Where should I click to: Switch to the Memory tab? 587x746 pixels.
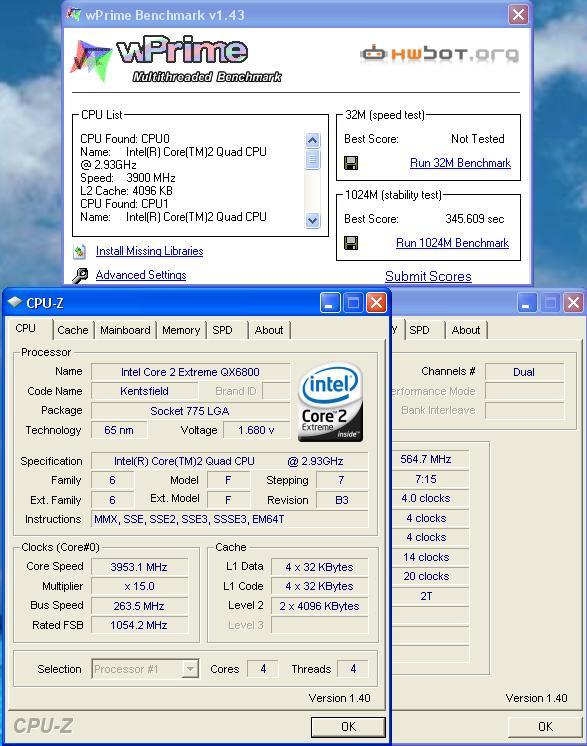coord(181,330)
